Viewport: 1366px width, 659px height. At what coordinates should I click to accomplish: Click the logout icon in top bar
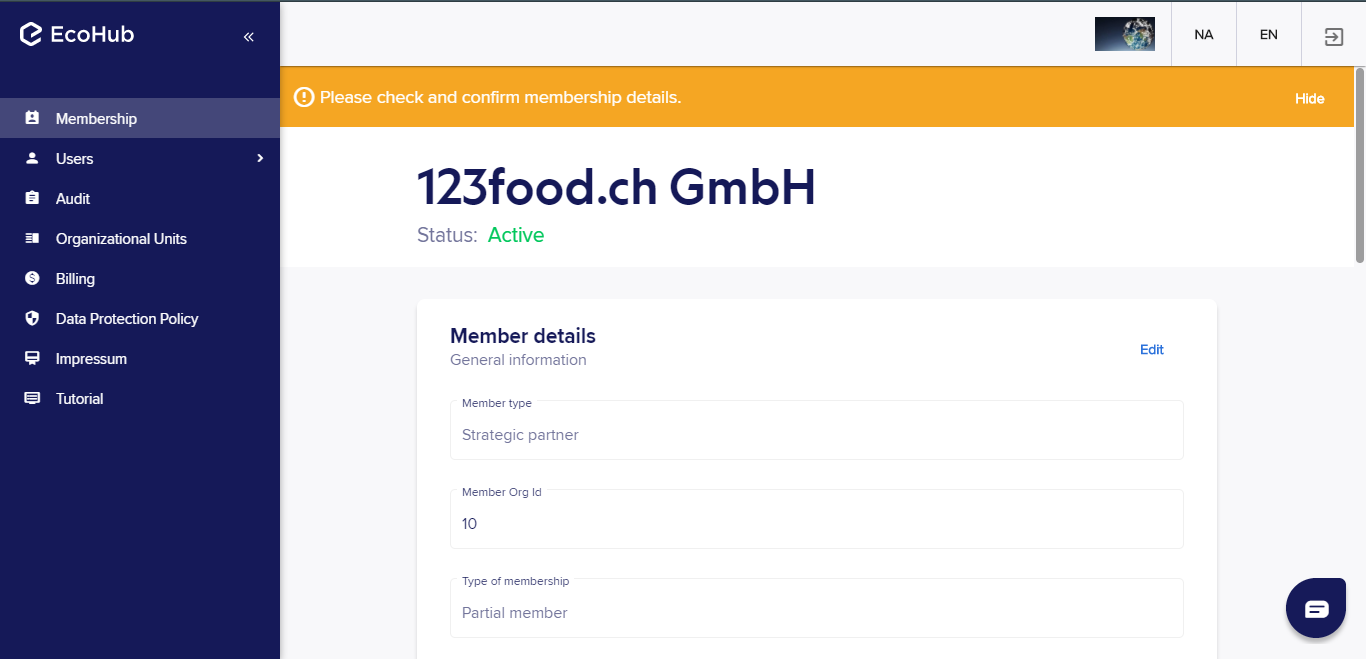[x=1334, y=37]
